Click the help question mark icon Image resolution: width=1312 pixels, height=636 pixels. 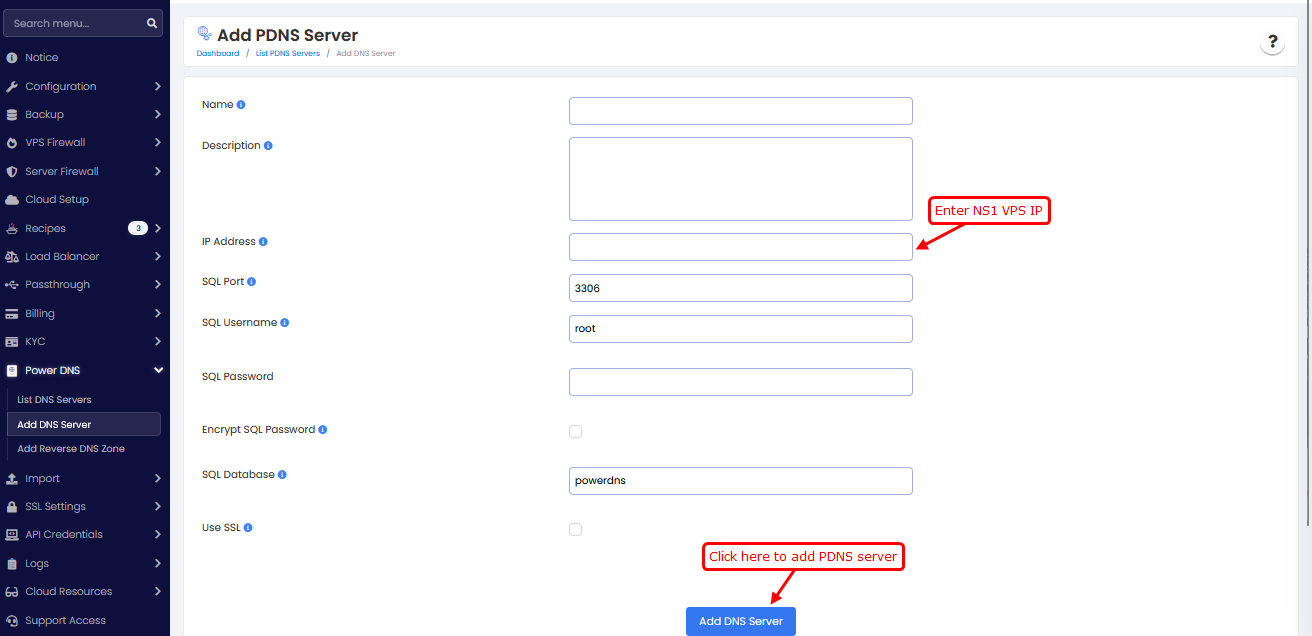click(1272, 42)
